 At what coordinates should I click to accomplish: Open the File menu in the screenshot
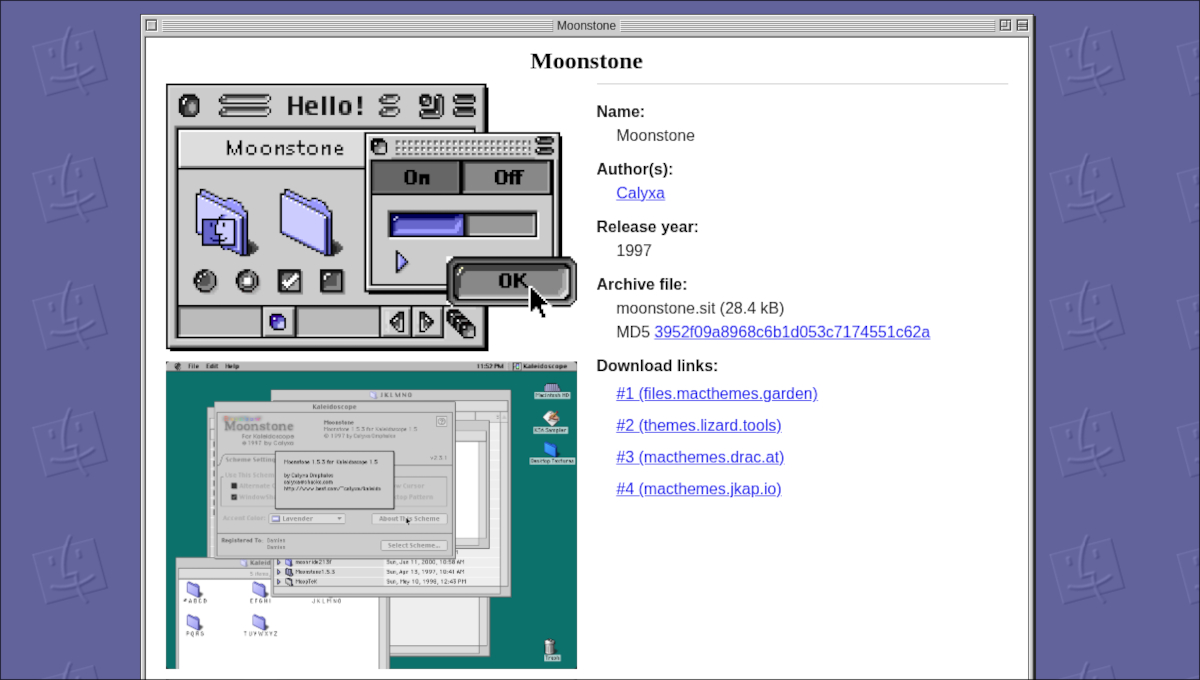click(192, 367)
